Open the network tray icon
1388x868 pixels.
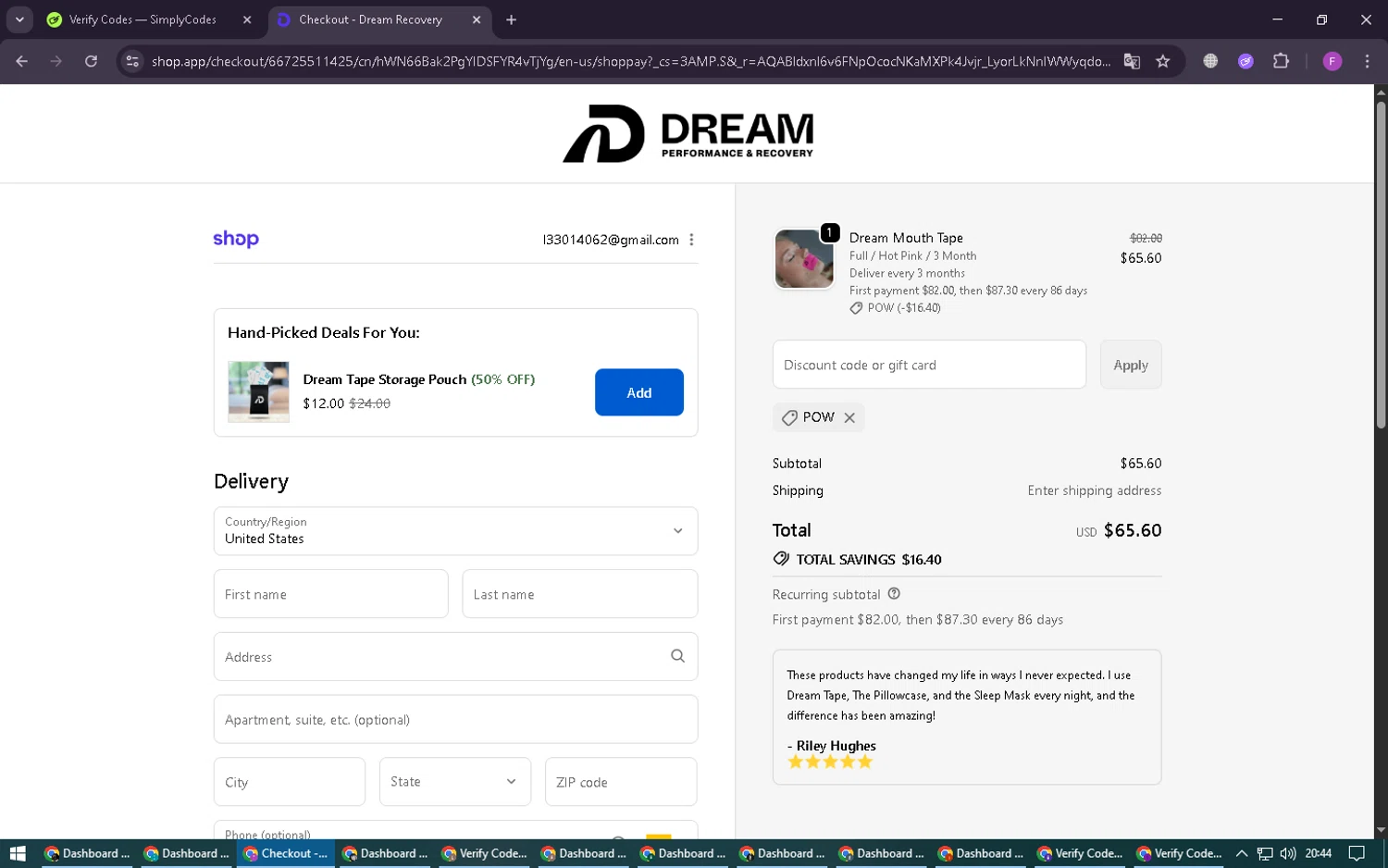click(x=1265, y=853)
